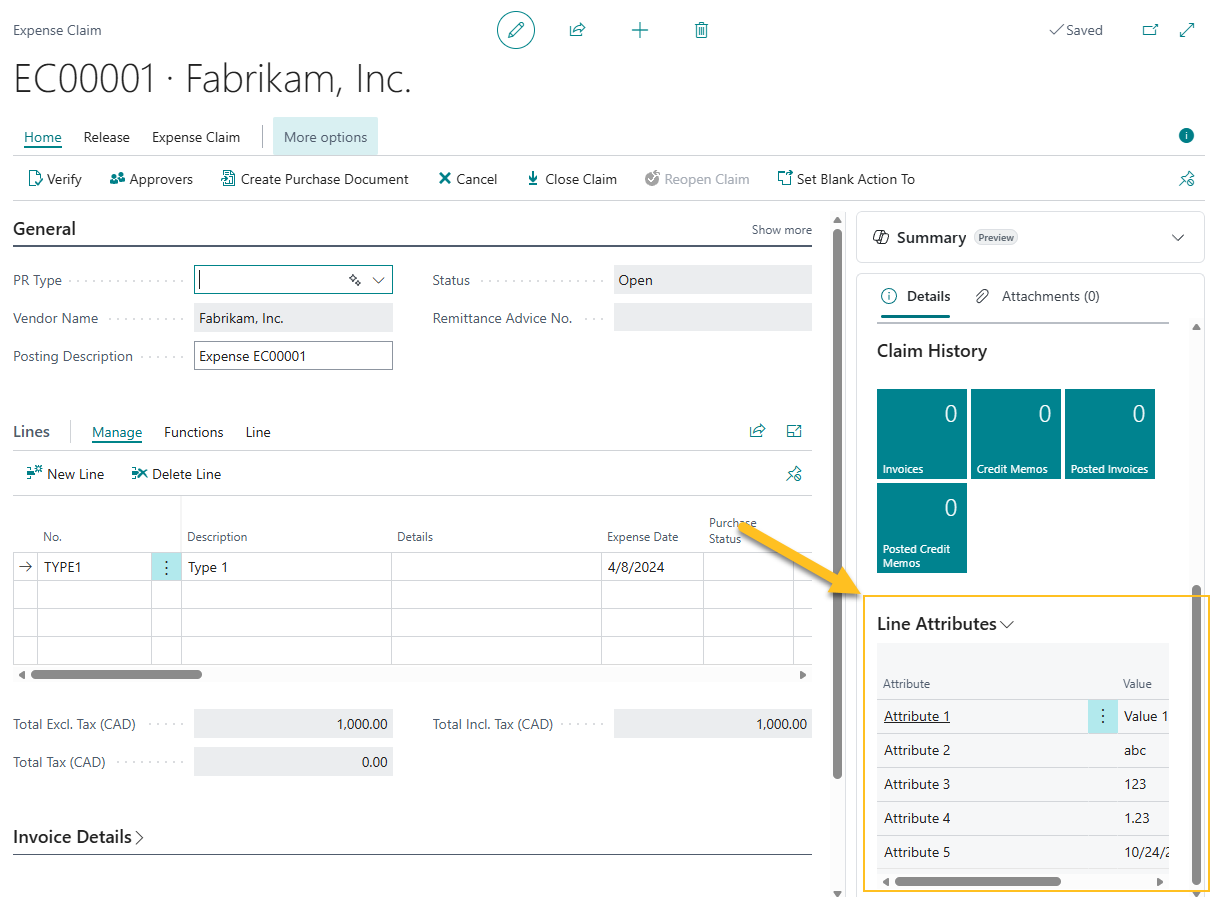
Task: Collapse the Summary panel chevron
Action: [1177, 237]
